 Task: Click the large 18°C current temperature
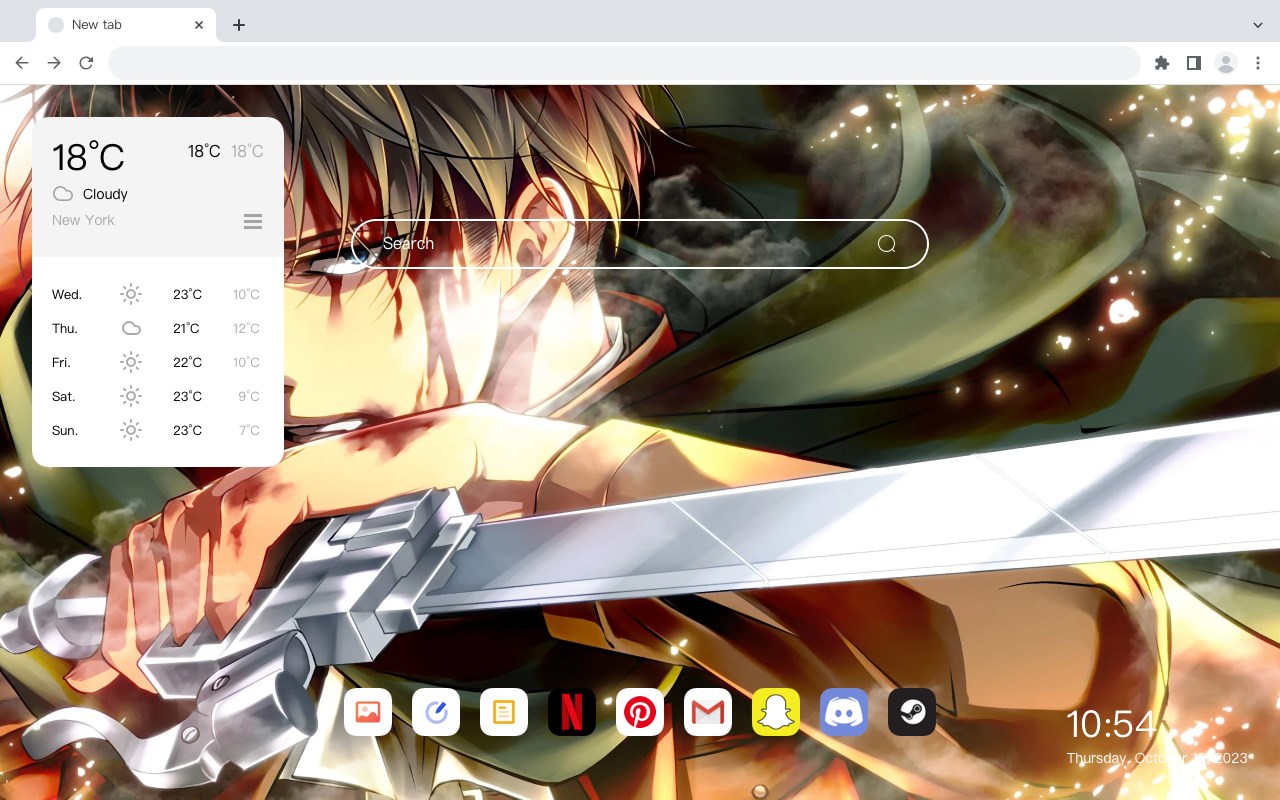tap(88, 158)
